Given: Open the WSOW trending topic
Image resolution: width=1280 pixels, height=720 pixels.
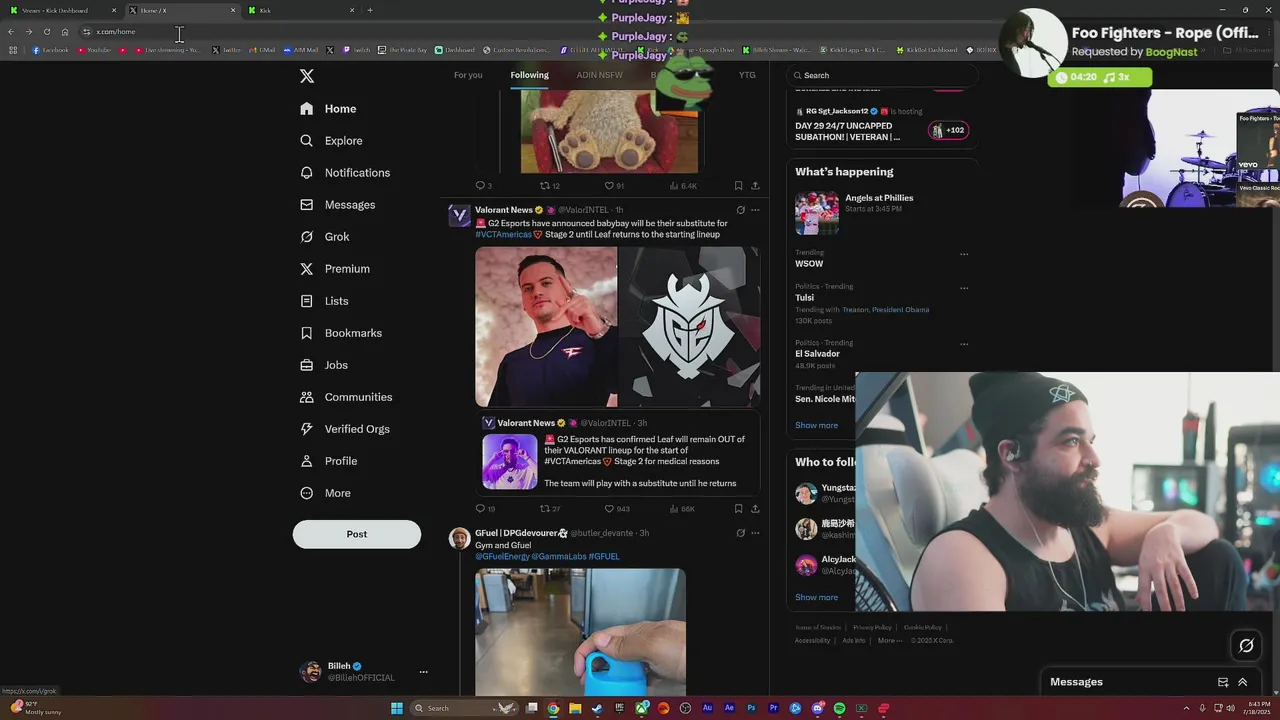Looking at the screenshot, I should 809,264.
